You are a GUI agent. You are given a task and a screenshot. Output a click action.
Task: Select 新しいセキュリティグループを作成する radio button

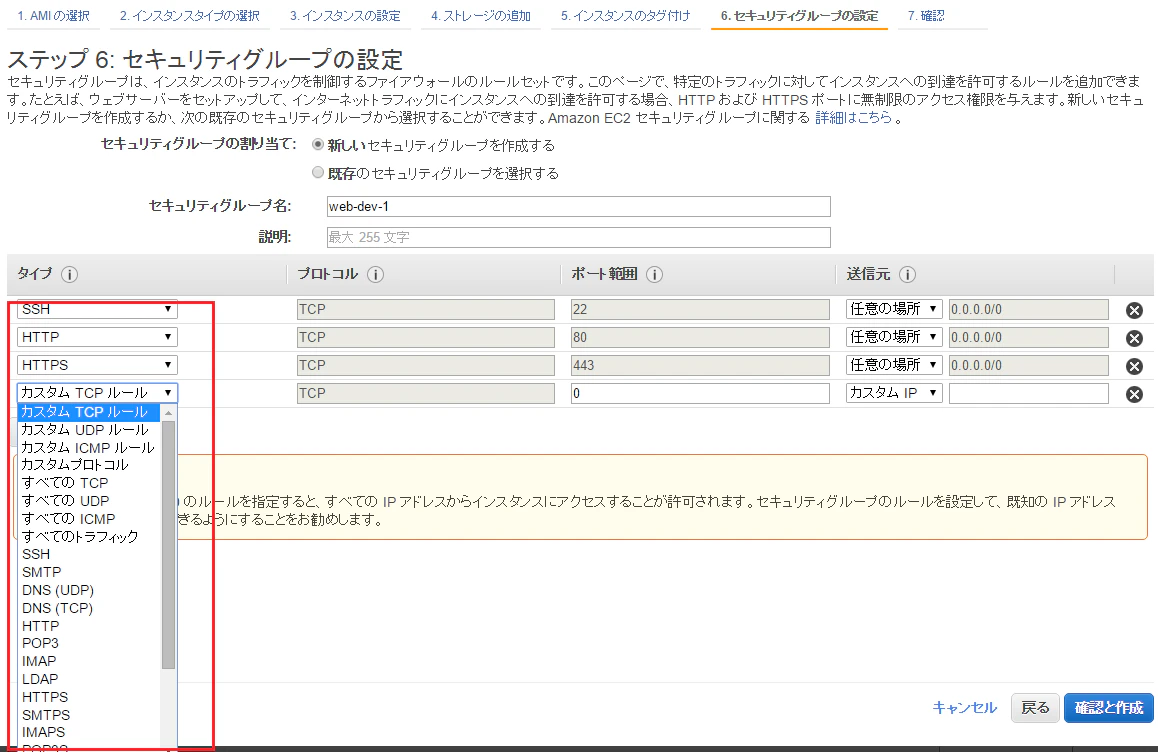coord(318,145)
